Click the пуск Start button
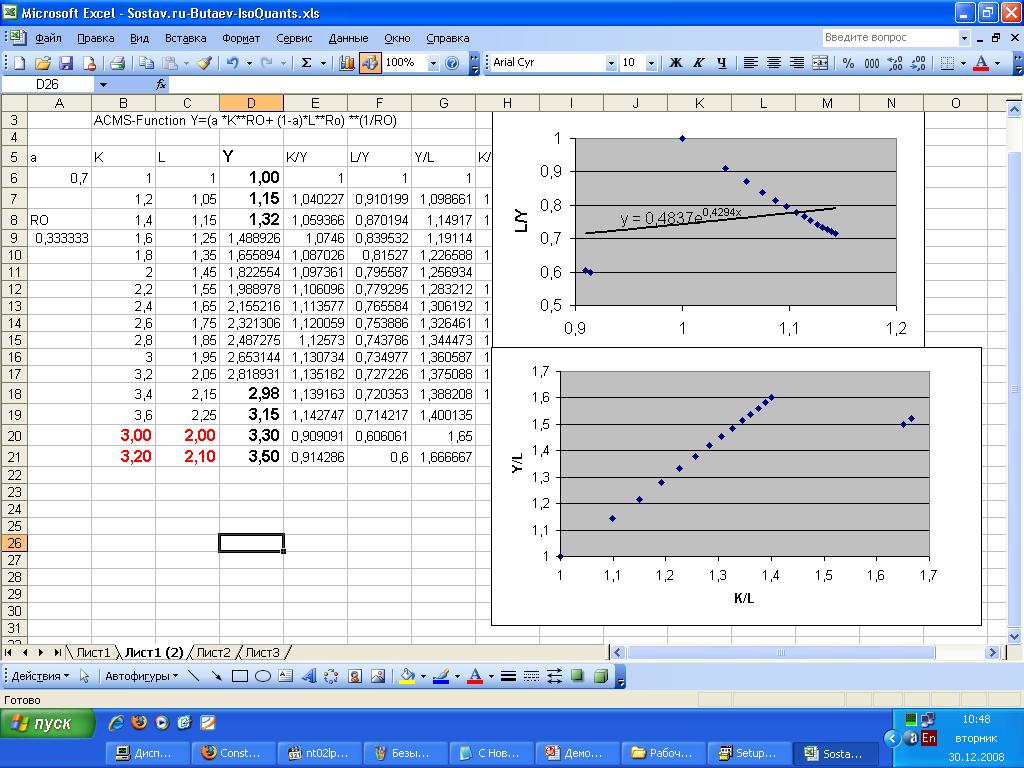 click(x=48, y=723)
